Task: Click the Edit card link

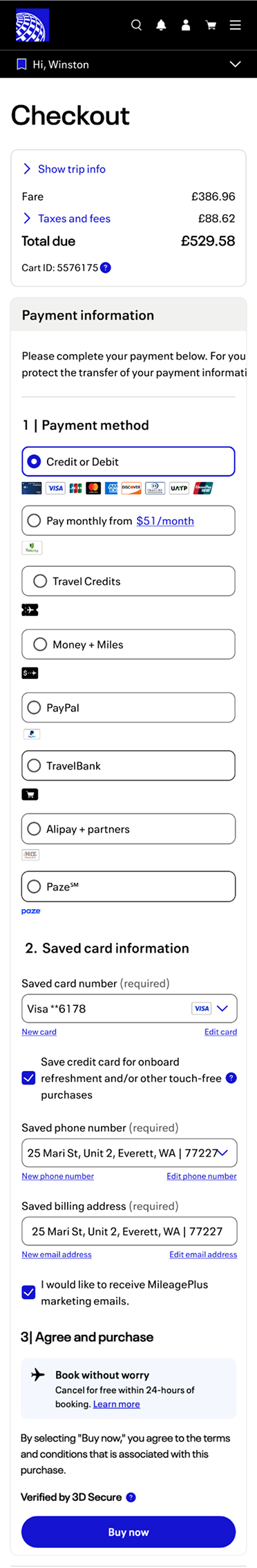Action: click(x=220, y=1032)
